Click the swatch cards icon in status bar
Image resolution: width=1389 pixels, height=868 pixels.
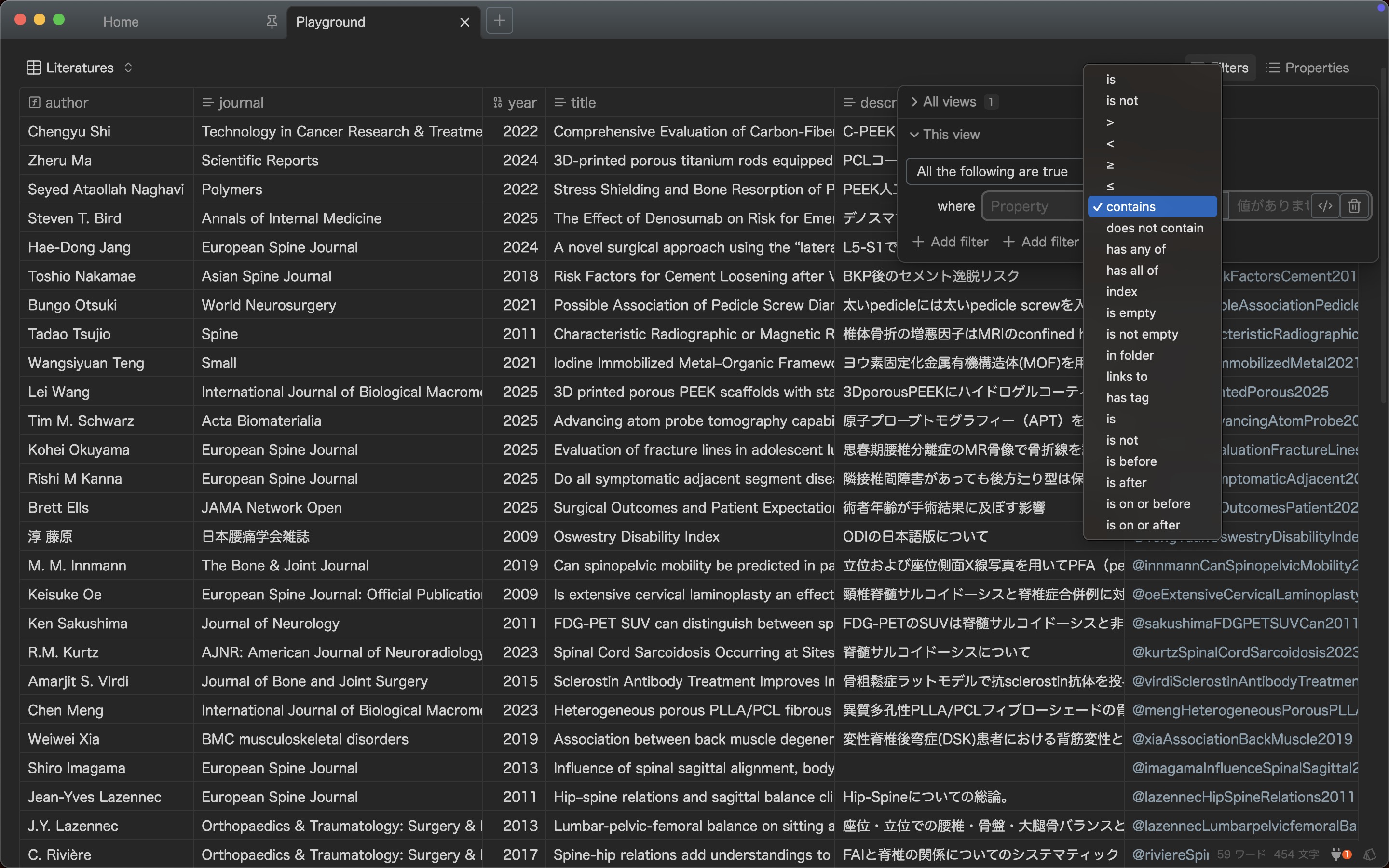pos(1370,854)
